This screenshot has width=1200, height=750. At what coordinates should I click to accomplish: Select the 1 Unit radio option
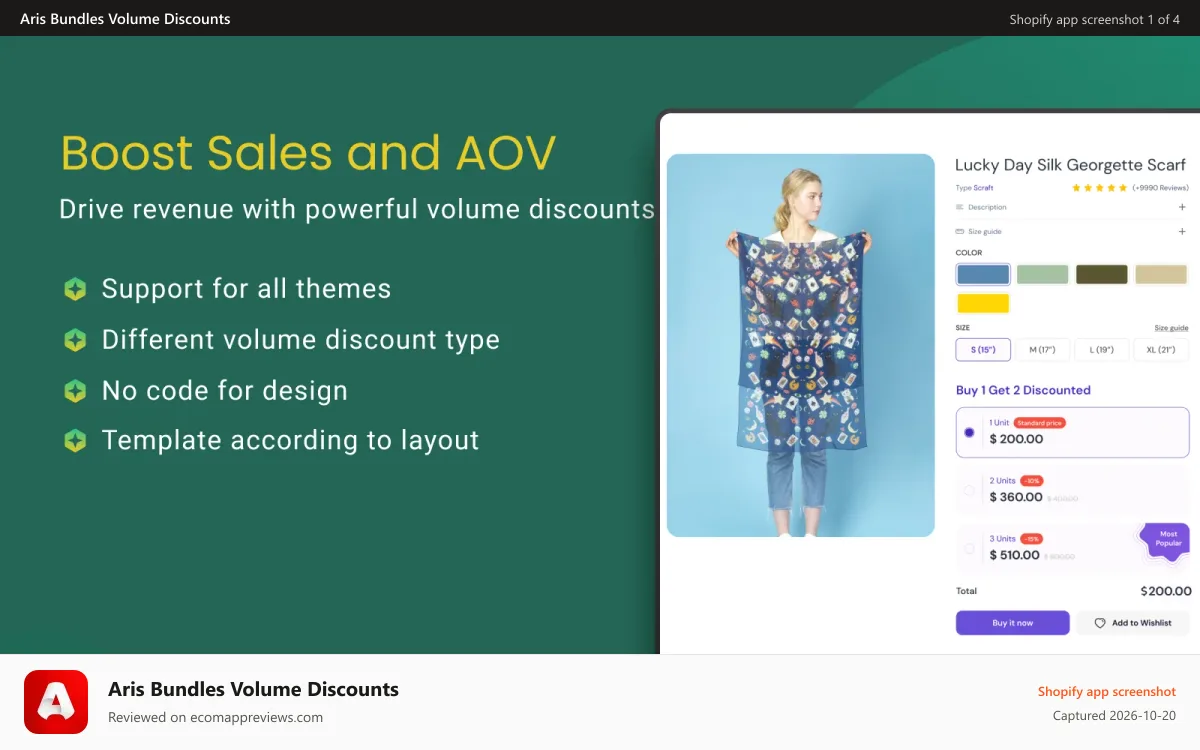[969, 432]
